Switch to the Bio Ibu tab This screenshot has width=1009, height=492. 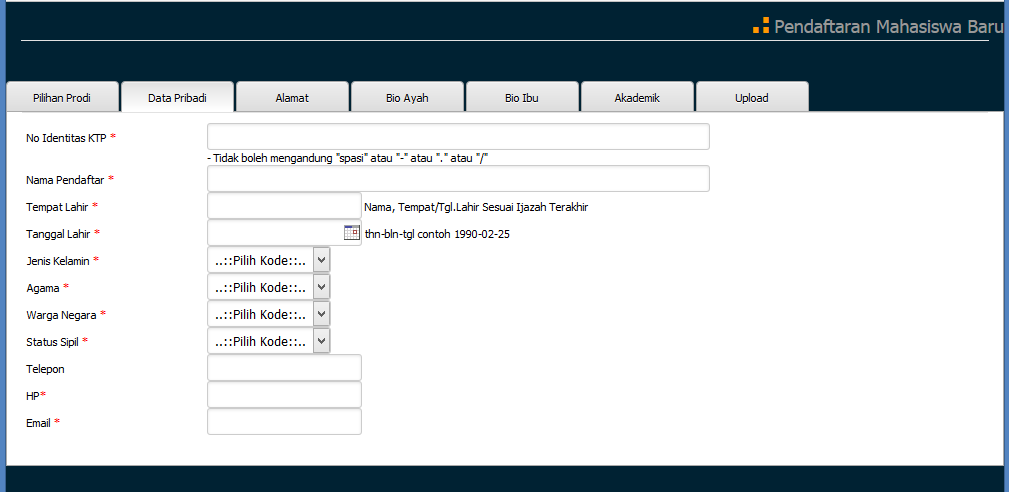pyautogui.click(x=521, y=98)
